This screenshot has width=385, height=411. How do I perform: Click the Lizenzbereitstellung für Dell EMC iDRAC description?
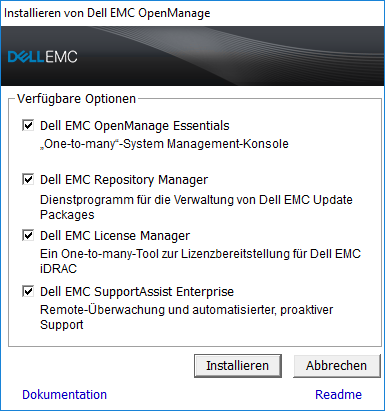point(200,261)
